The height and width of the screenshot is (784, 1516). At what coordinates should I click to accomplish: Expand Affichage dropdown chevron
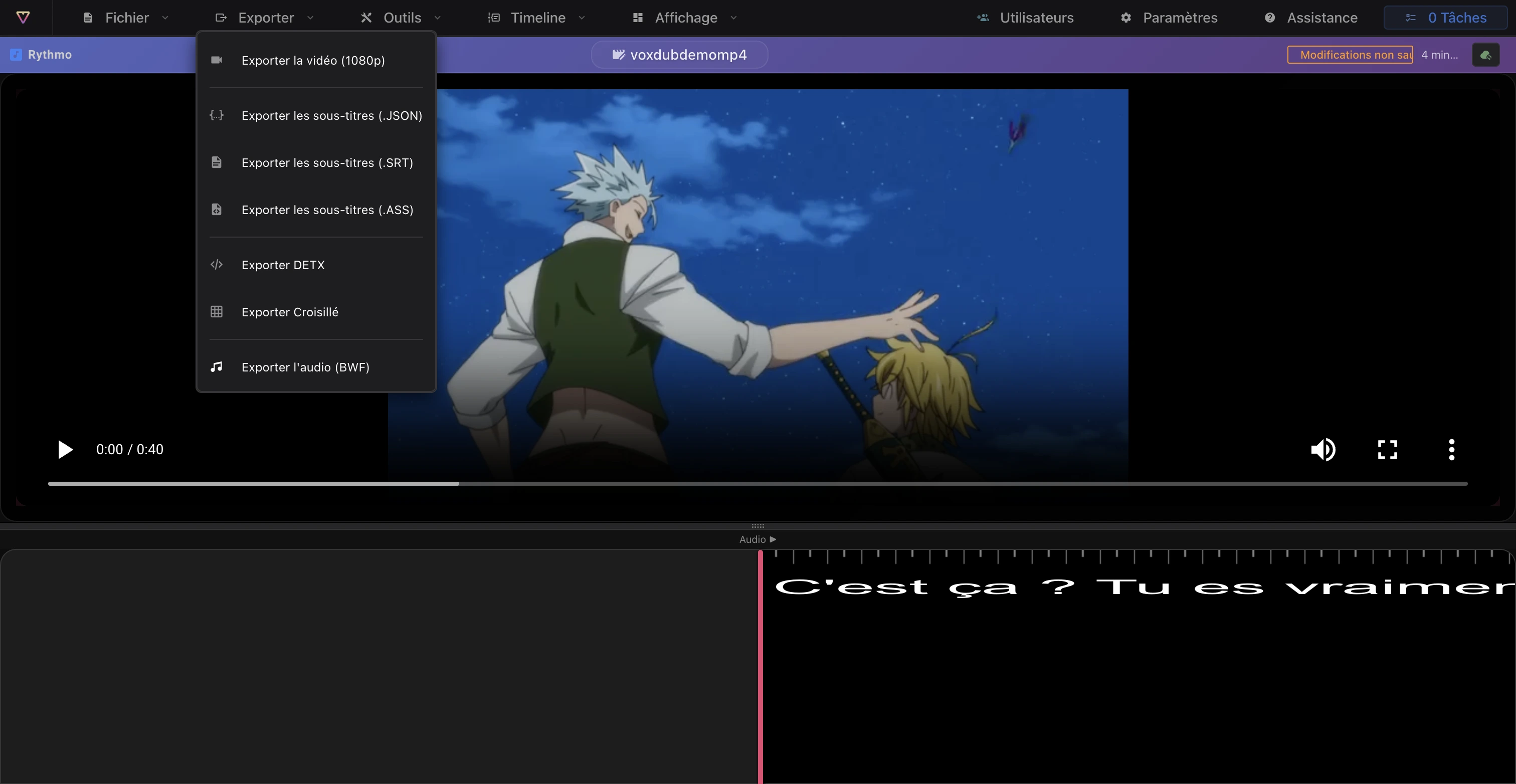[x=734, y=18]
